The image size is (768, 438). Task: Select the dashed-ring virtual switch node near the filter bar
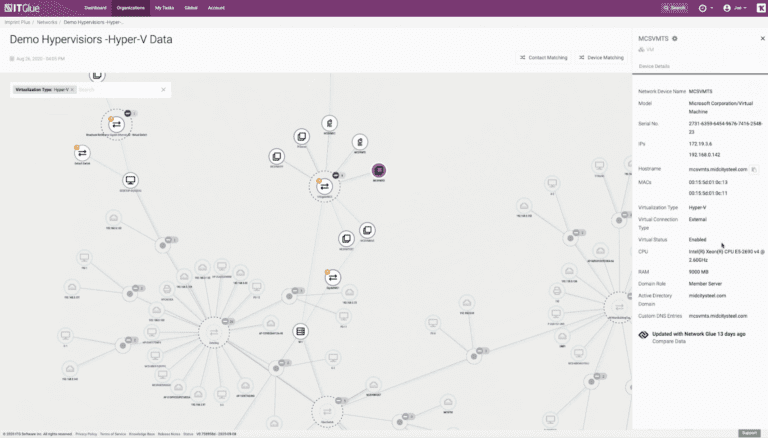(x=117, y=124)
